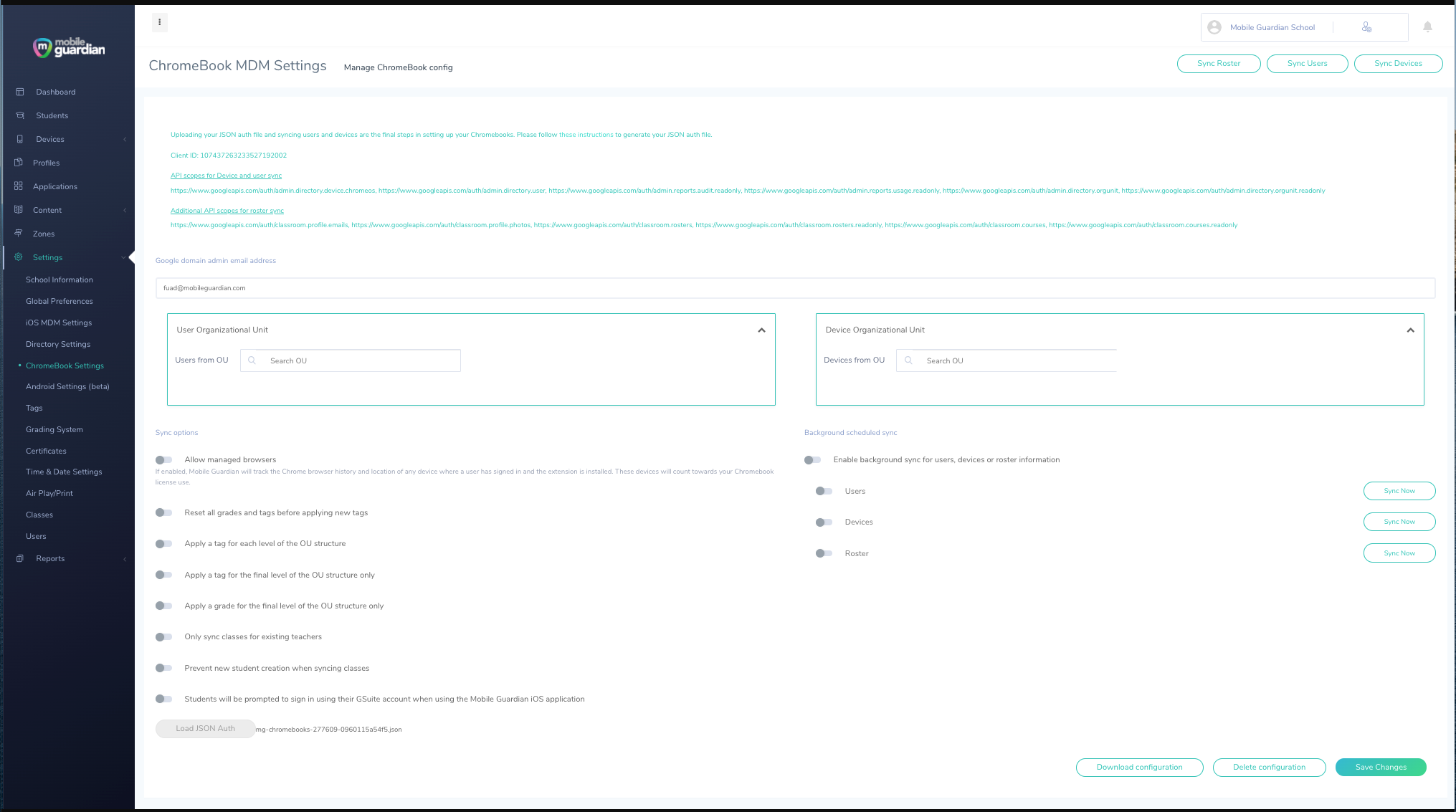Toggle background sync for Roster
Screen dimensions: 1456x812
[824, 553]
